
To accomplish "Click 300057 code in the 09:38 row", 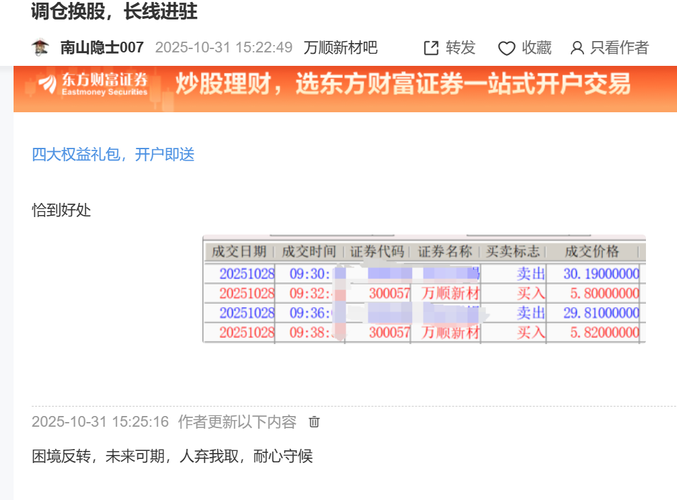I will [389, 332].
